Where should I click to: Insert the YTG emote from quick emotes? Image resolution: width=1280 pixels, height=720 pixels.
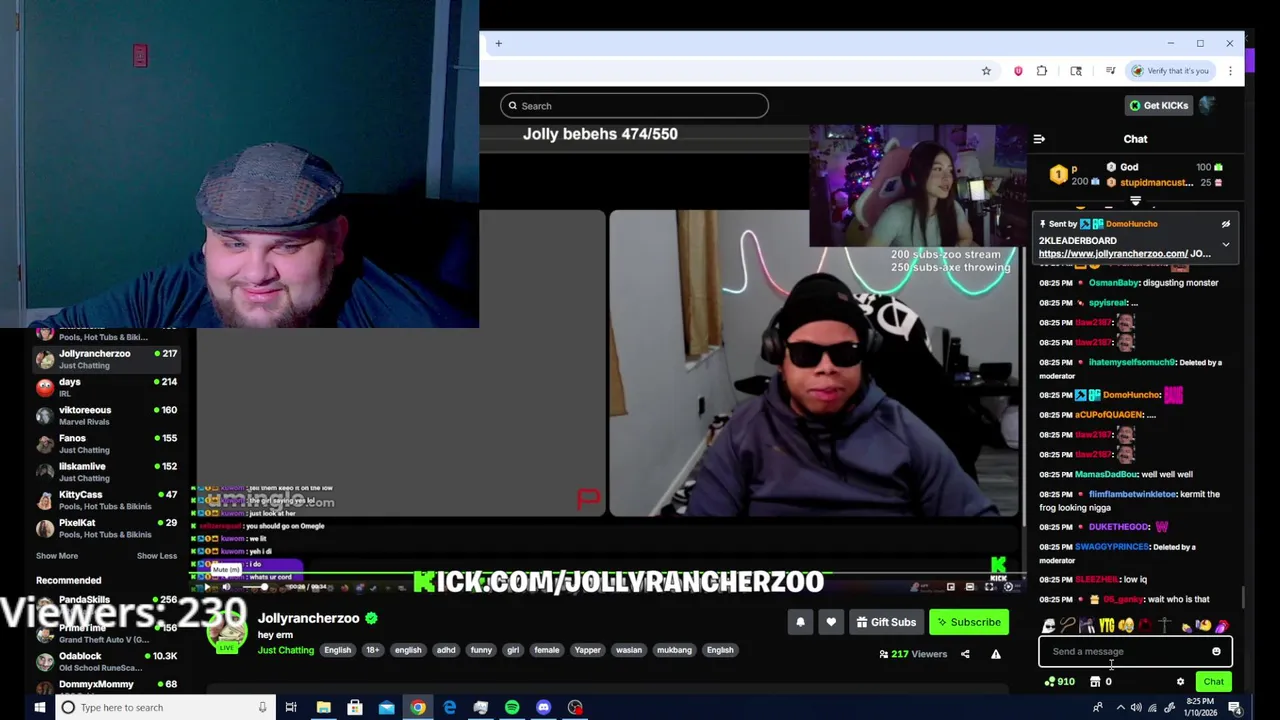point(1106,626)
